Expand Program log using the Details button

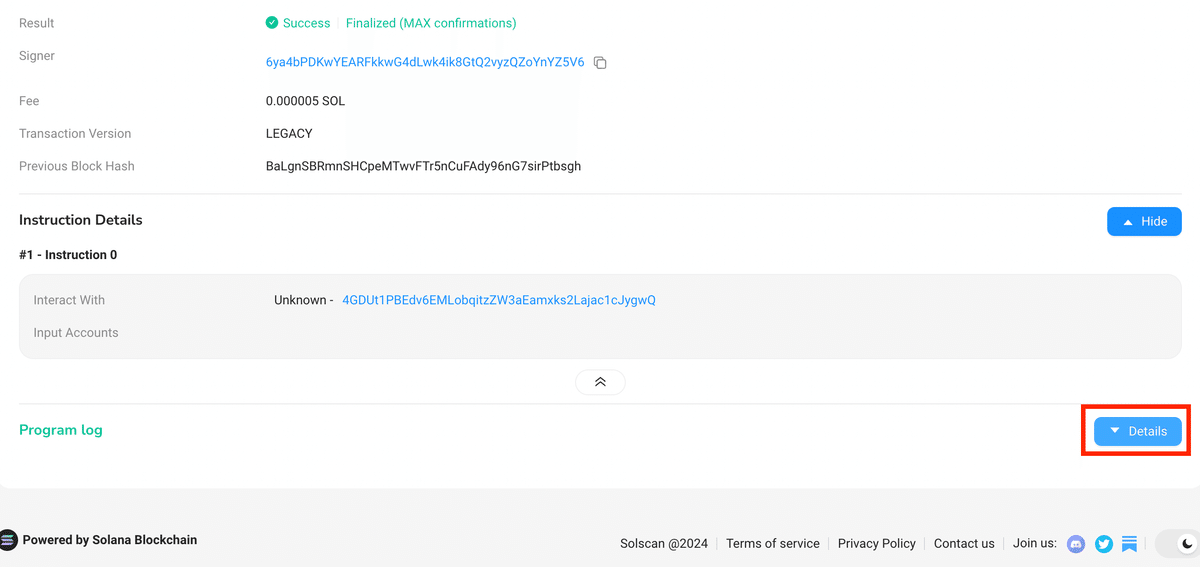coord(1138,431)
